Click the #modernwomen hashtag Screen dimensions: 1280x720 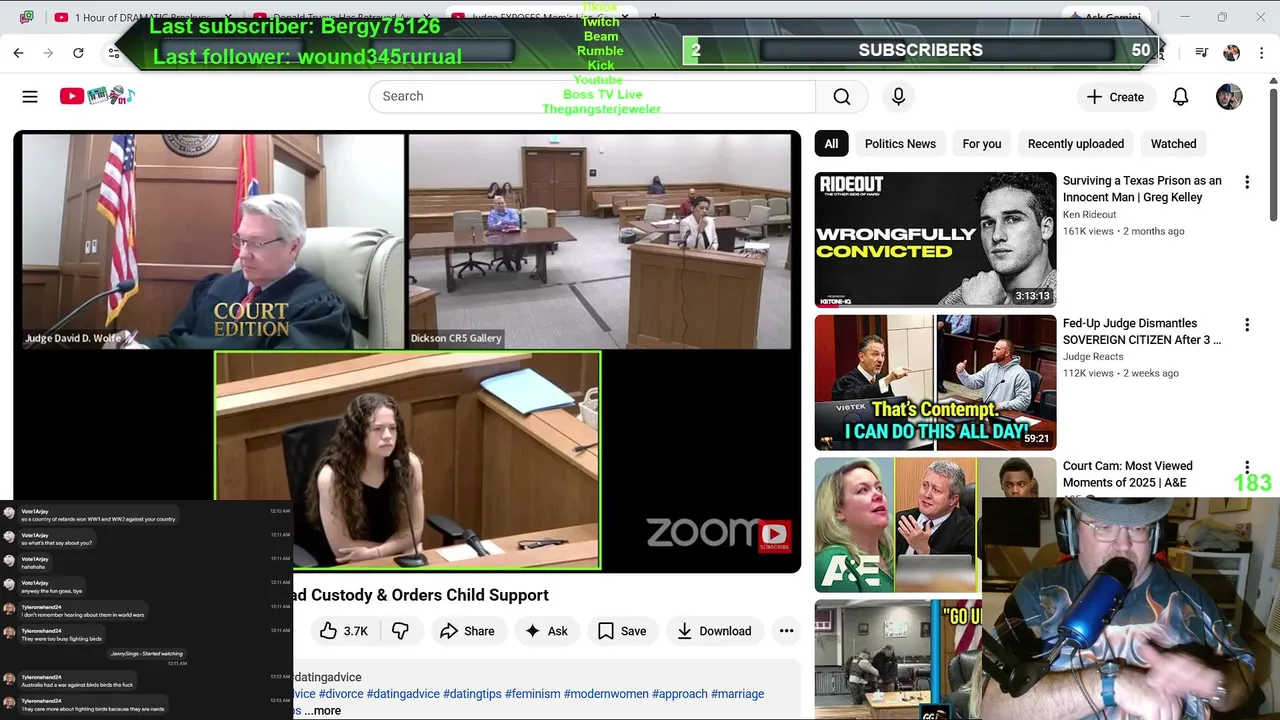tap(606, 694)
